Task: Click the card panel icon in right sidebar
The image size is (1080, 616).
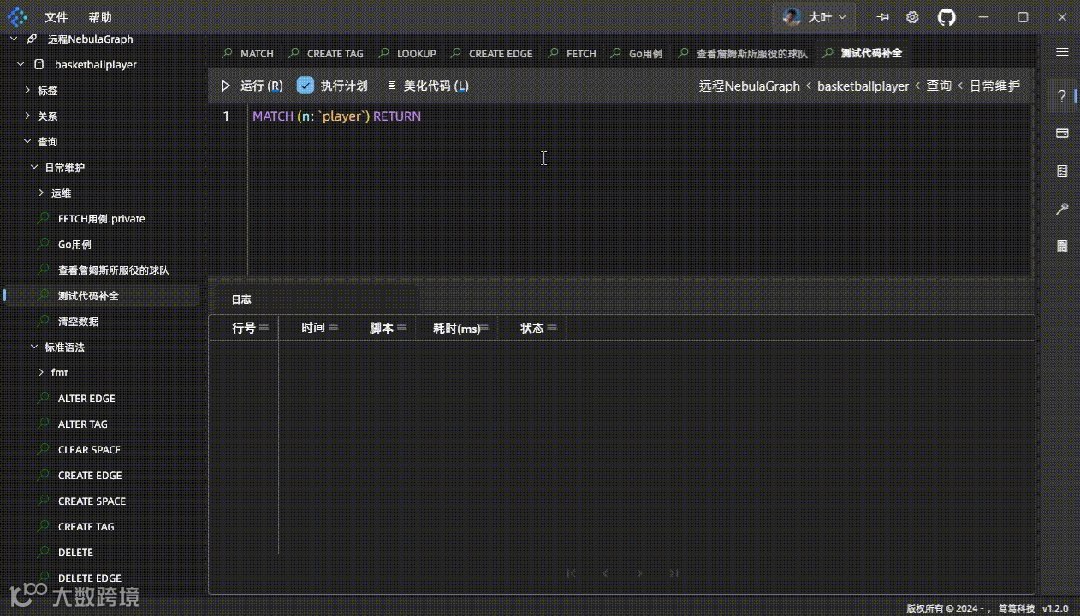Action: pos(1062,133)
